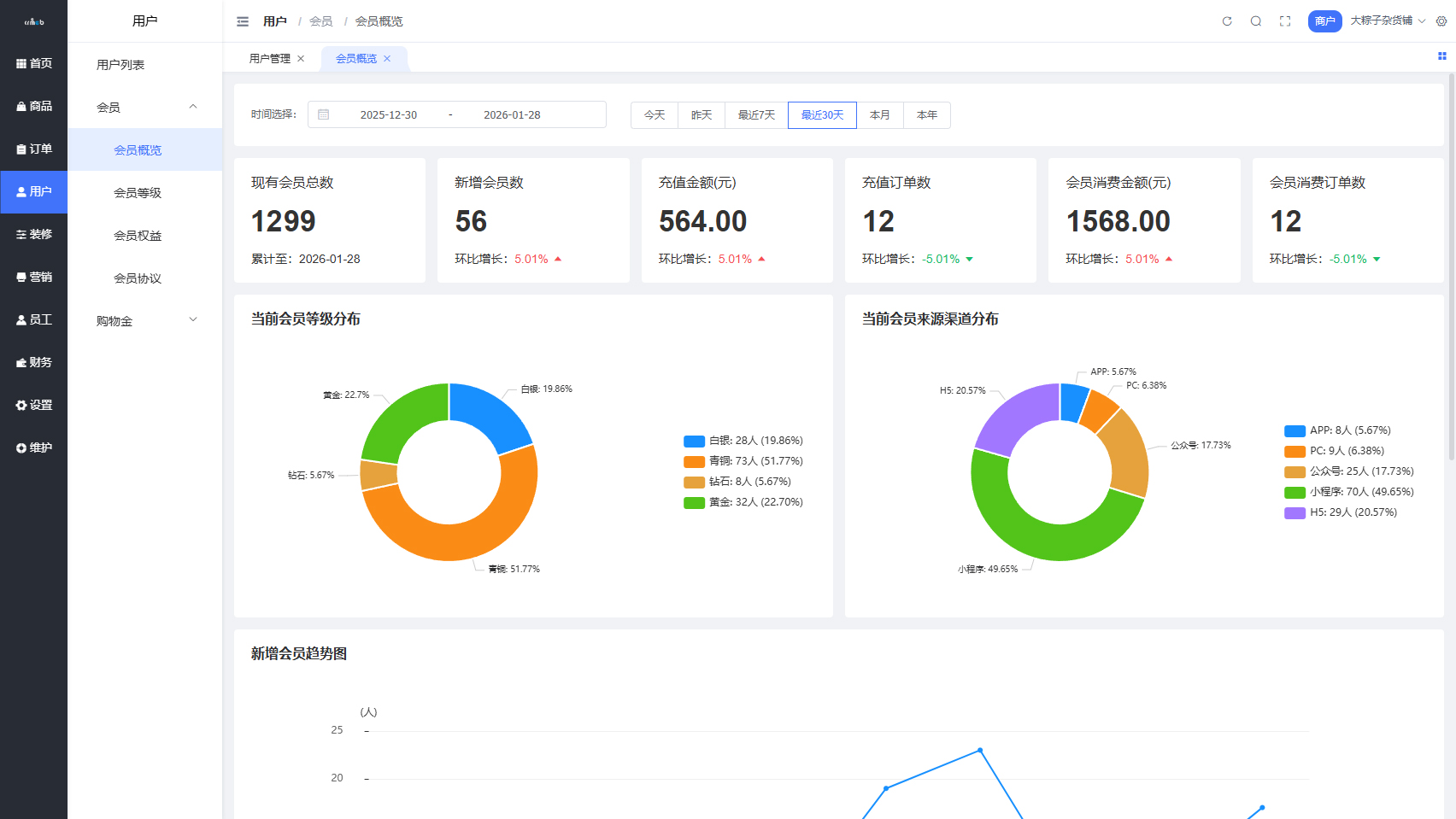
Task: Go to 首页 in the main sidebar
Action: coord(34,63)
